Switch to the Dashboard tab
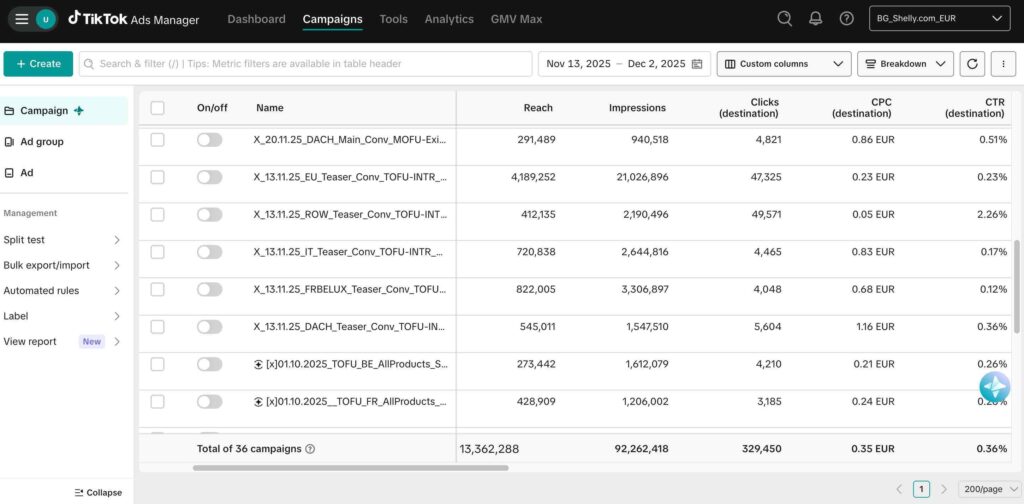 tap(256, 19)
